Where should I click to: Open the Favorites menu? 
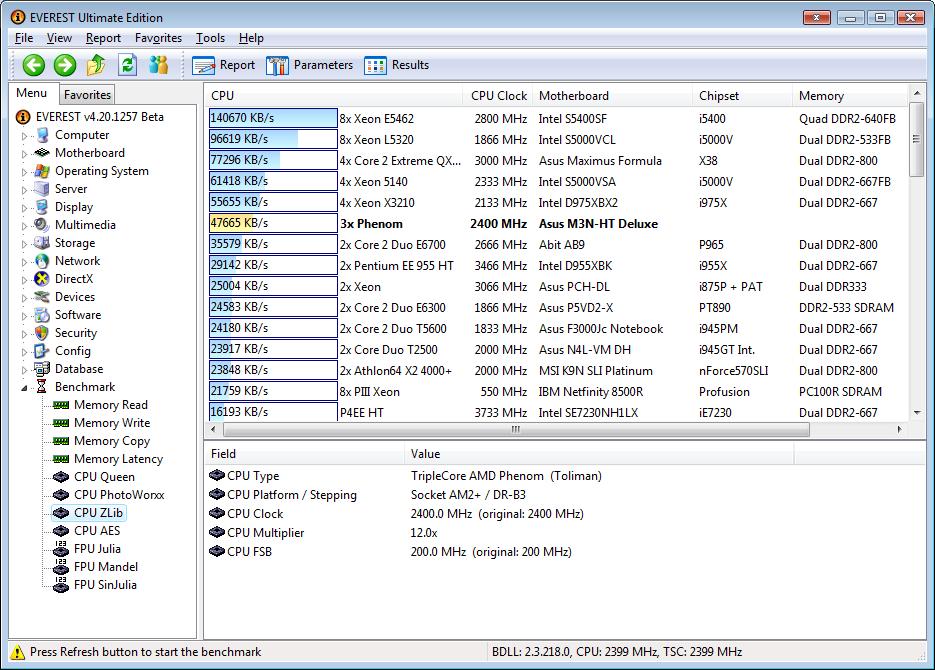point(158,38)
